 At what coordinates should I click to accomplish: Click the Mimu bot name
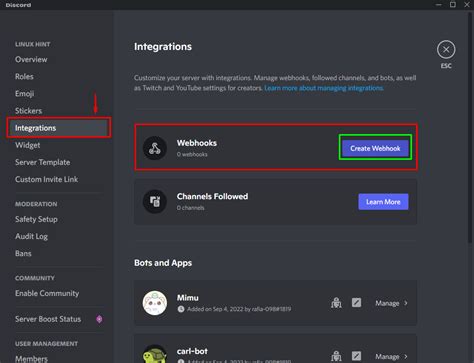[187, 298]
